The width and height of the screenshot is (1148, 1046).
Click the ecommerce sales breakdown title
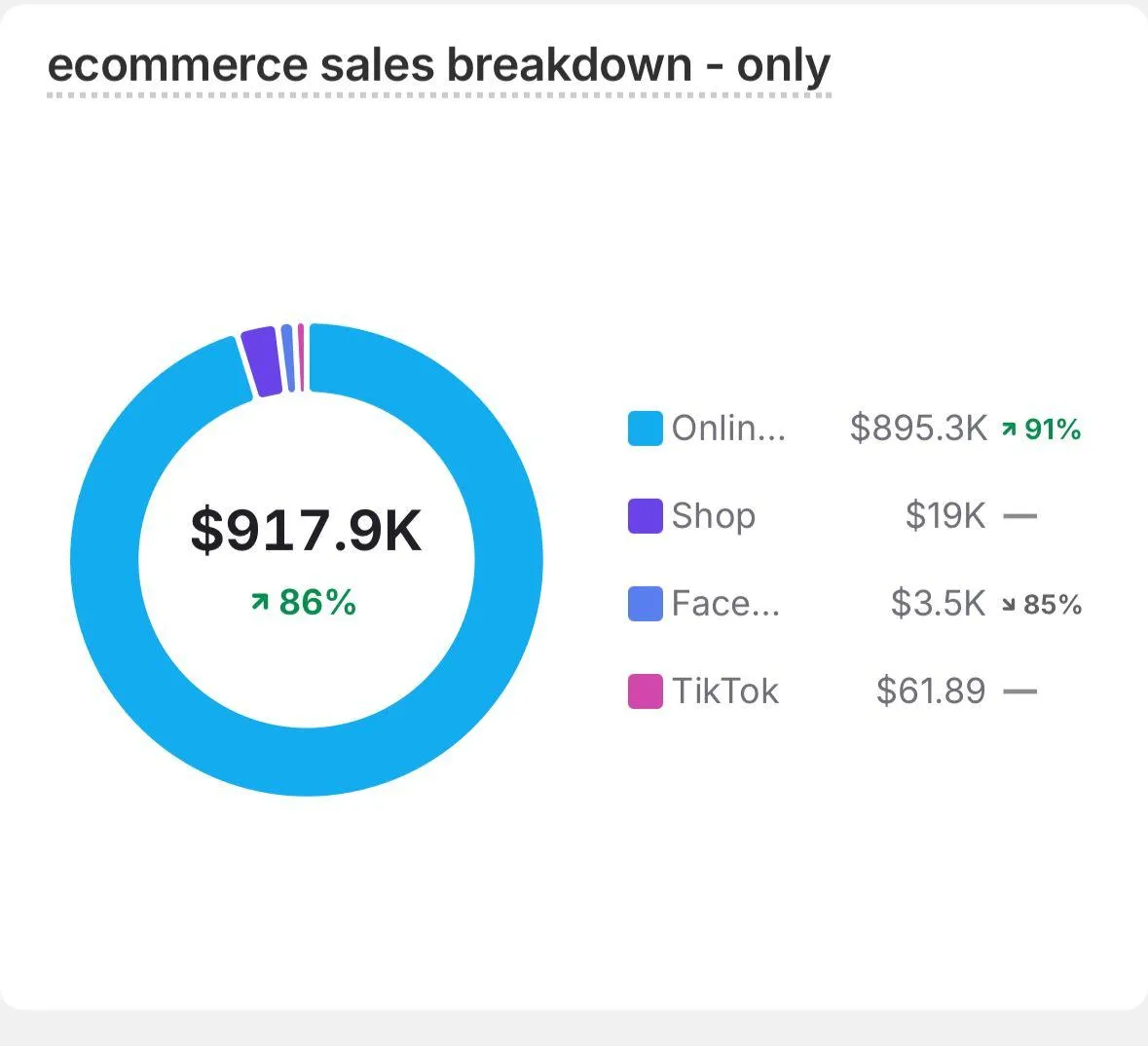[438, 66]
